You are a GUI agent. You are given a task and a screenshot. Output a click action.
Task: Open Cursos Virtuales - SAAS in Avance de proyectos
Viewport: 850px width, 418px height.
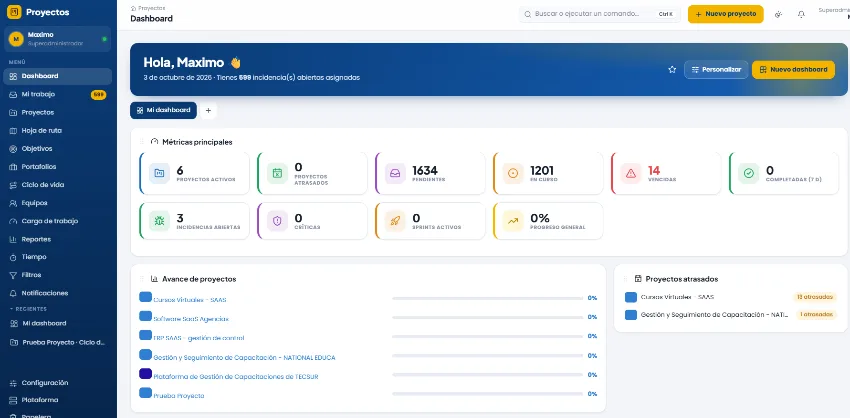pos(190,300)
